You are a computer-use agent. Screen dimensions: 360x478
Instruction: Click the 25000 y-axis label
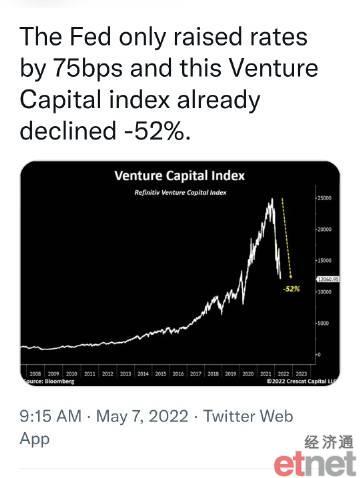click(x=324, y=198)
